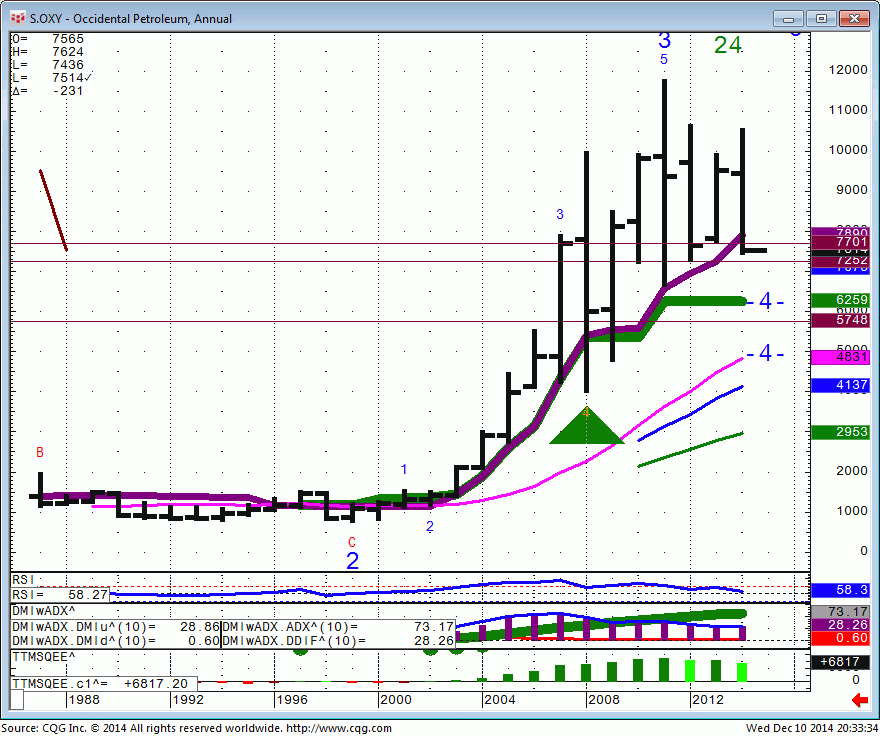
Task: Click the 1992 time axis label
Action: [x=188, y=700]
